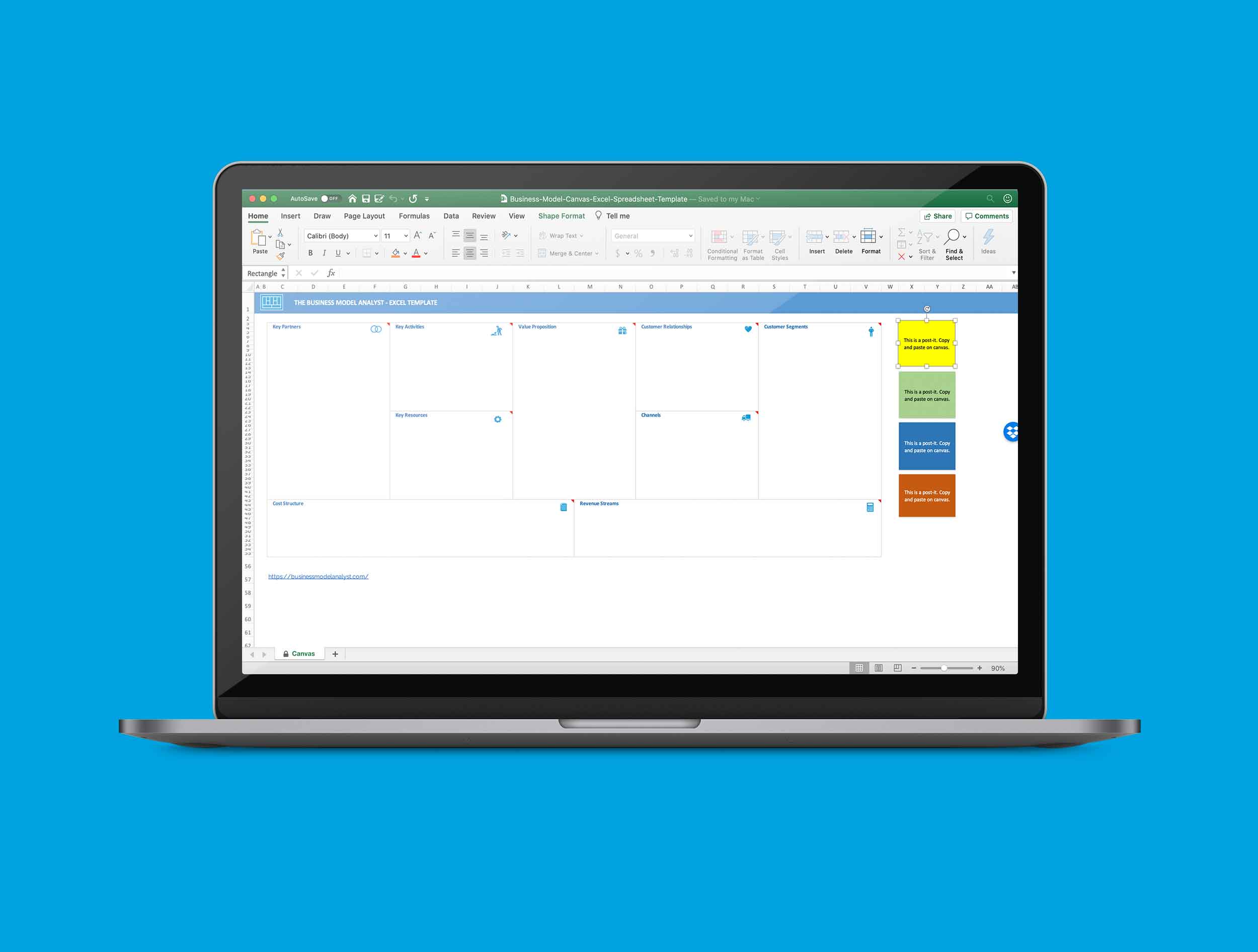
Task: Open businessmodelanalyst.com hyperlink
Action: tap(319, 576)
